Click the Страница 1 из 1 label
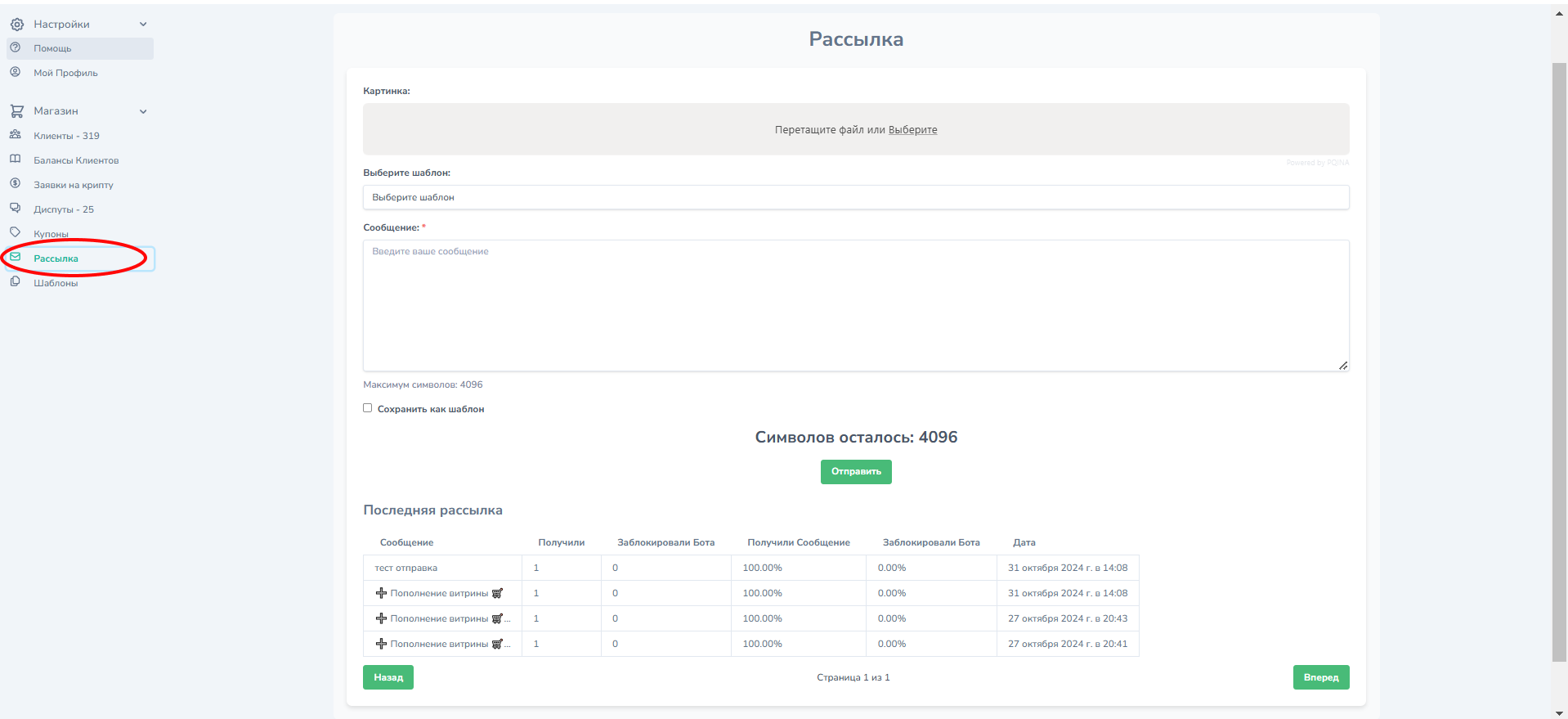The height and width of the screenshot is (719, 1568). tap(853, 677)
